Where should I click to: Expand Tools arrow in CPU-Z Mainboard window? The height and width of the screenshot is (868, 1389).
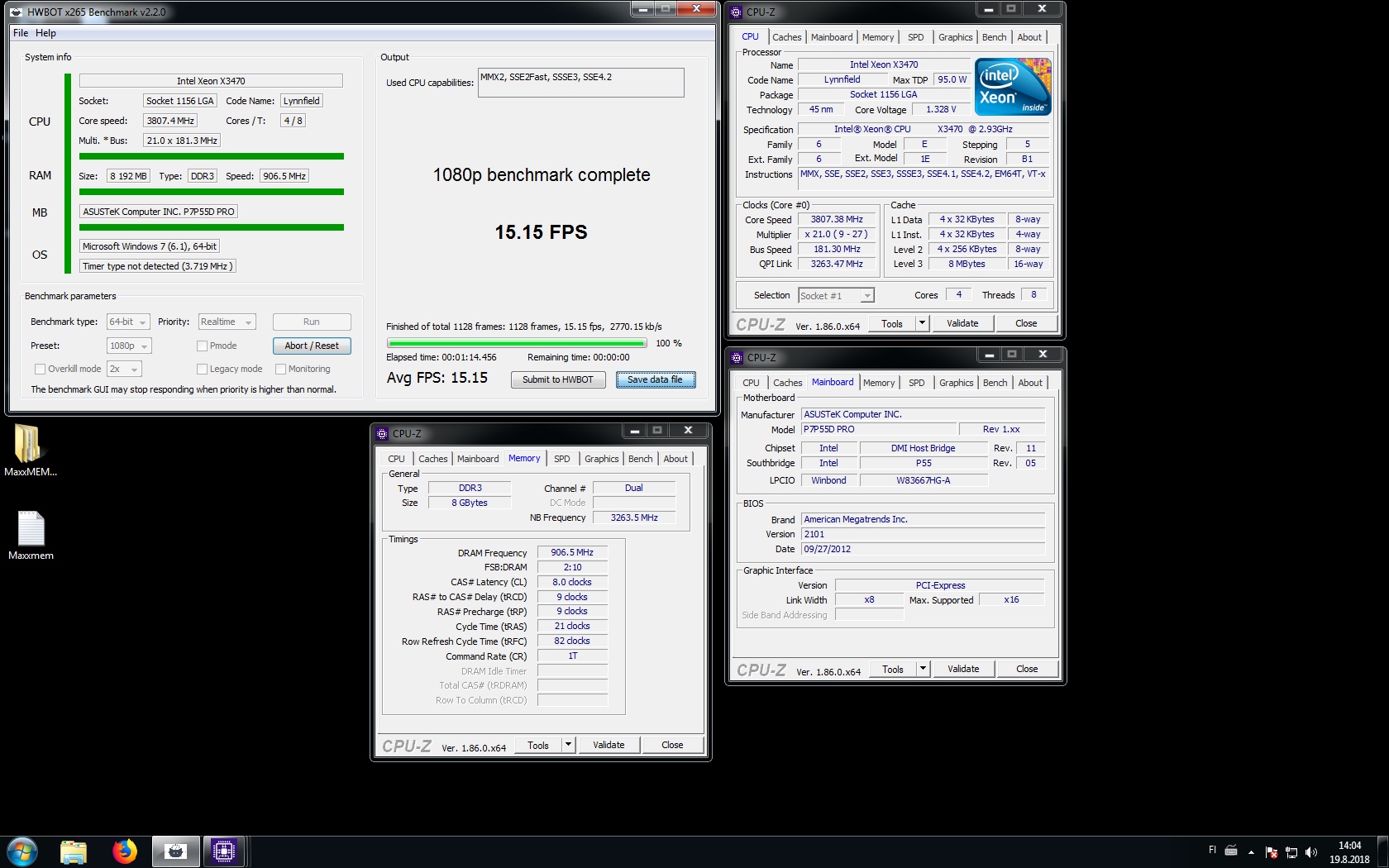(x=924, y=669)
